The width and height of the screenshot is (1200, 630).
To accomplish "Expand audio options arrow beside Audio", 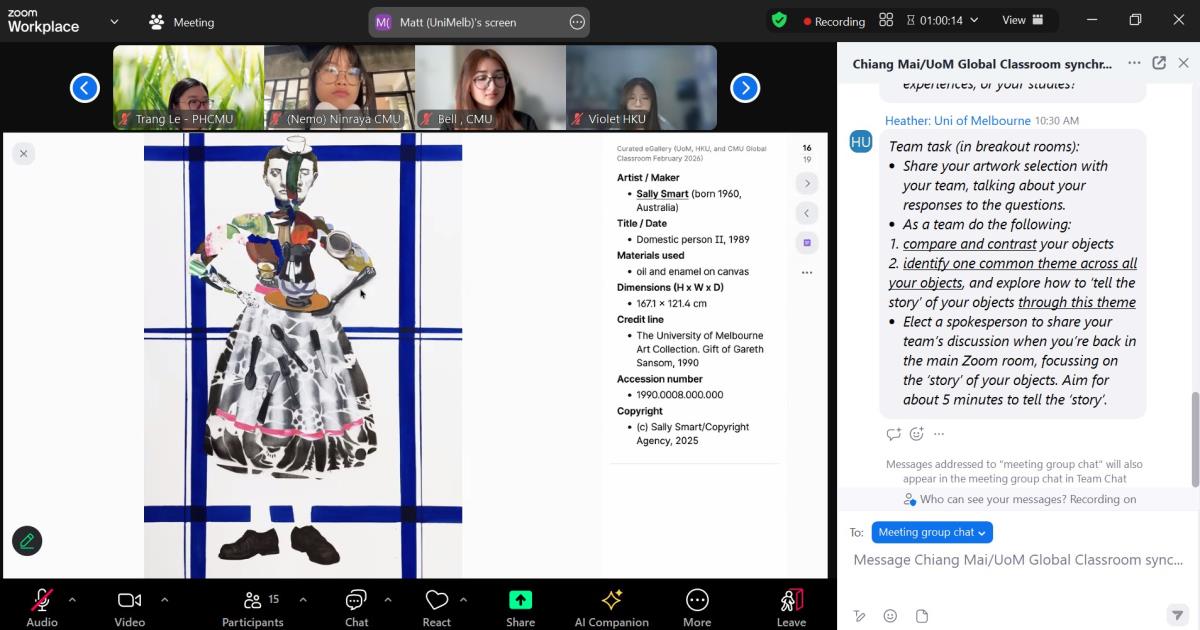I will tap(72, 600).
